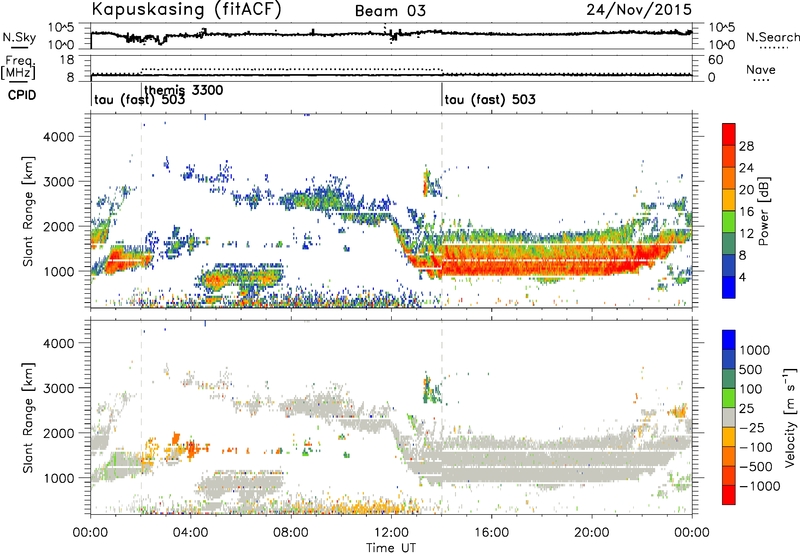Pick the yellow-orange 16–20 dB Power colorbar segment
The height and width of the screenshot is (554, 800).
point(729,199)
